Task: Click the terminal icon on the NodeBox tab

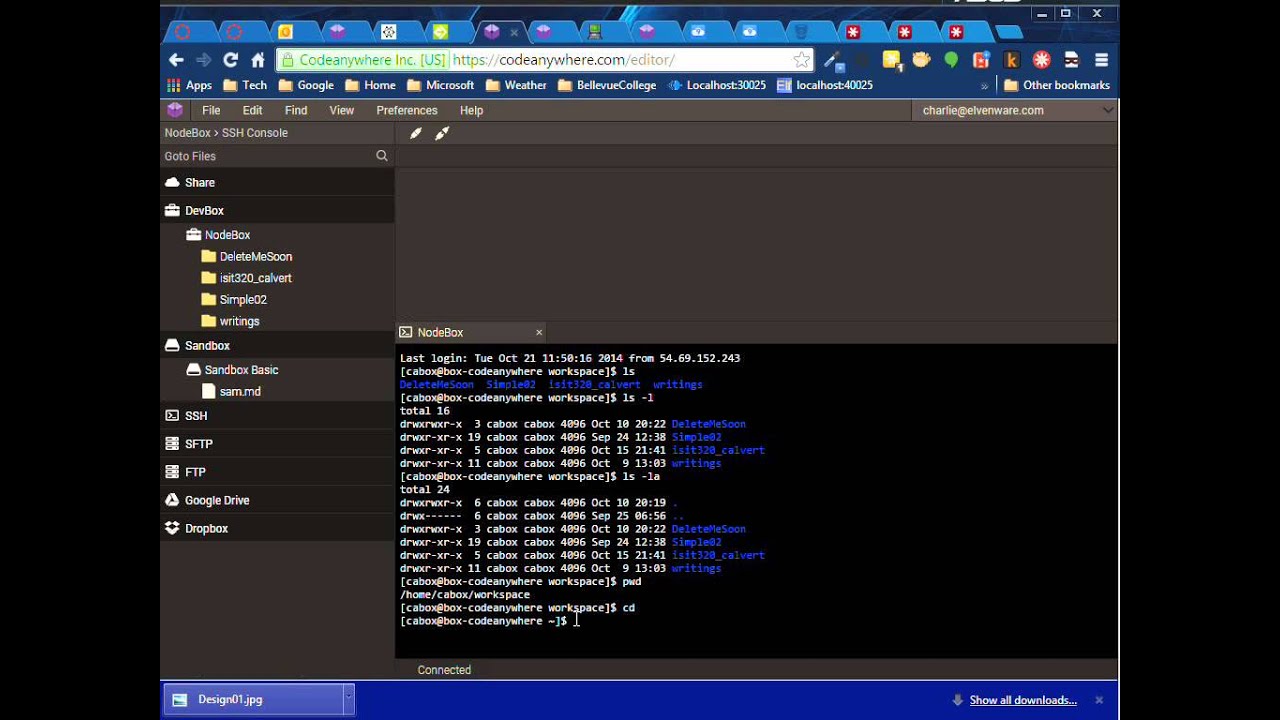Action: point(405,332)
